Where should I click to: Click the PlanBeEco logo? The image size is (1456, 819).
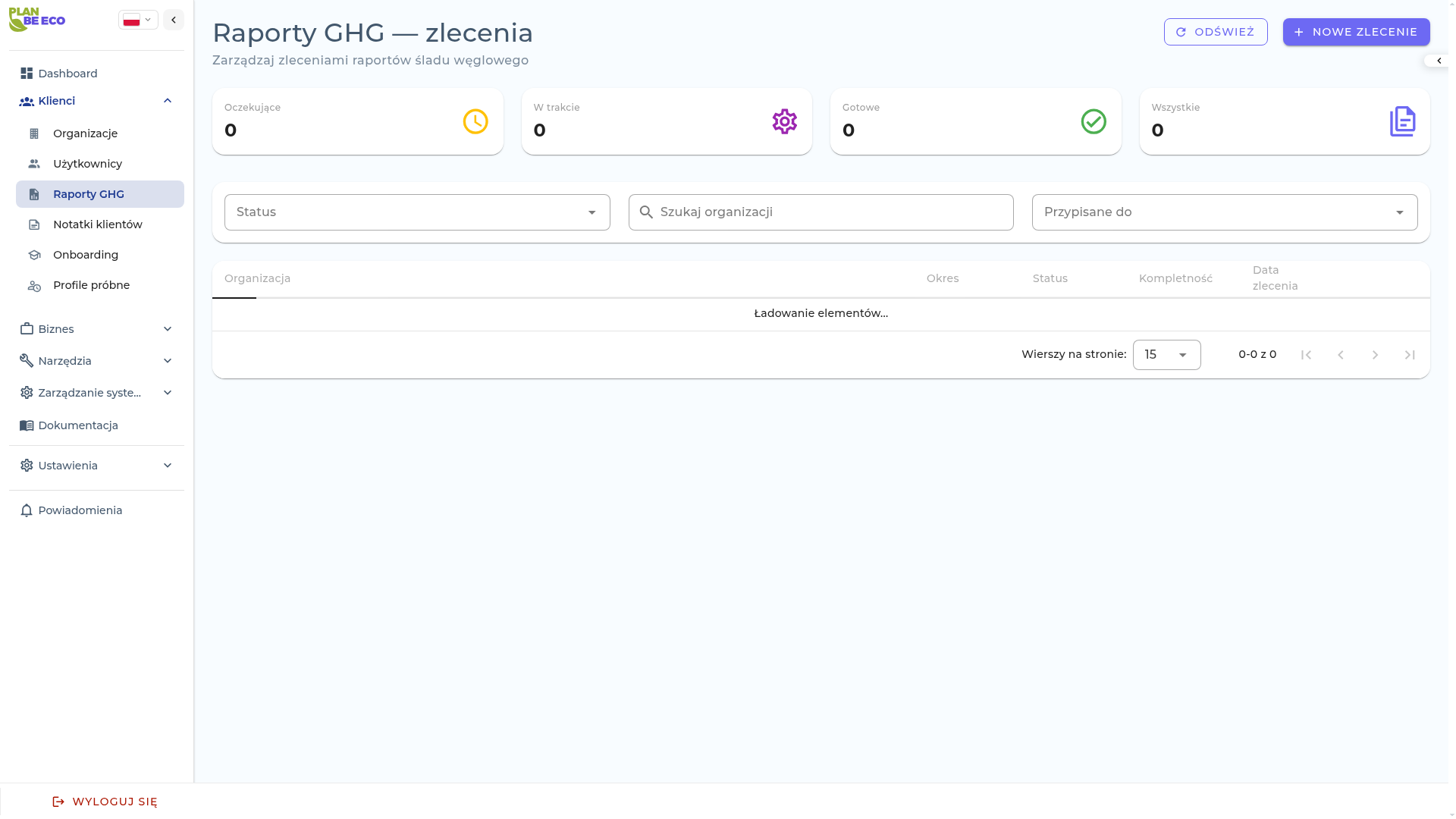pos(36,20)
